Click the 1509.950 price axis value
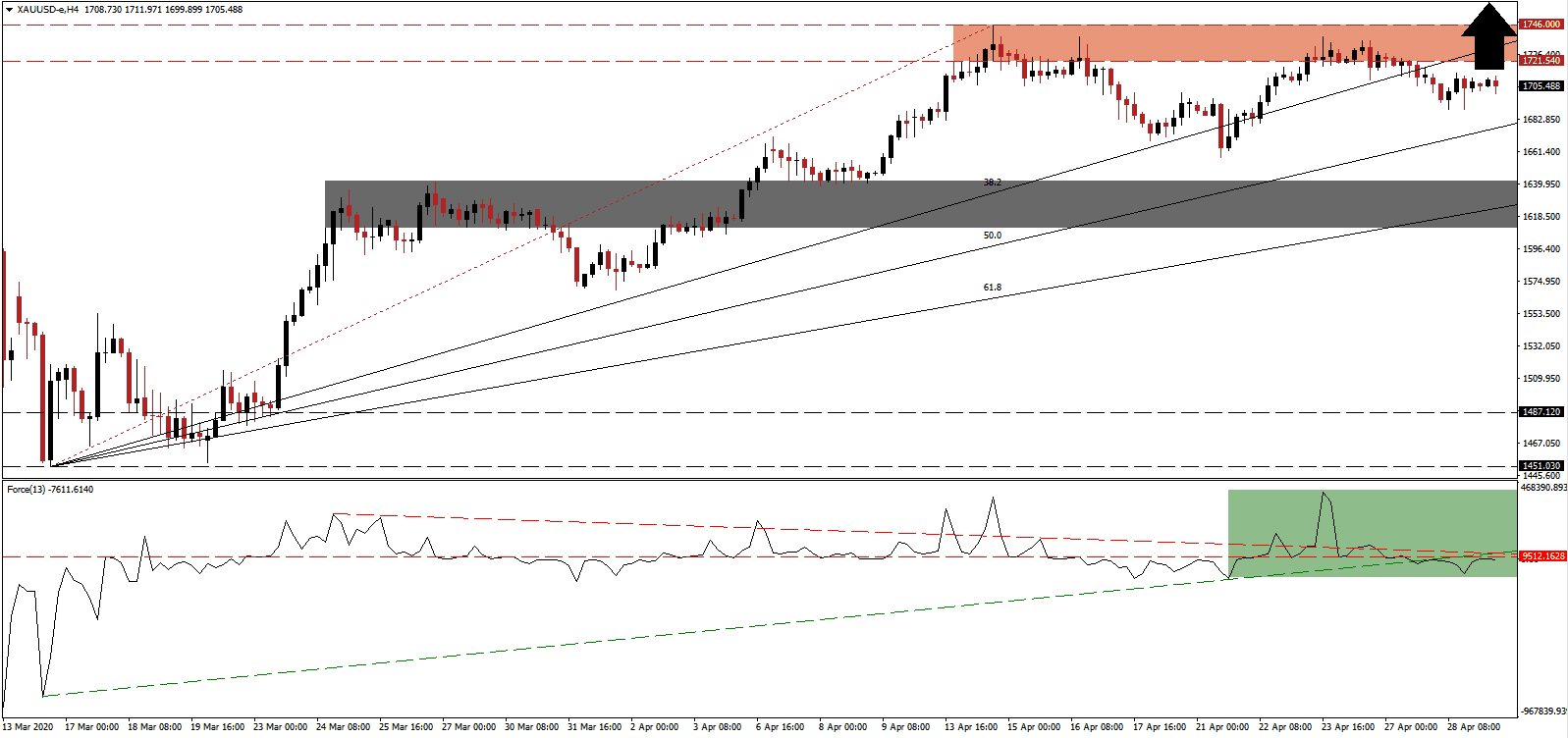Image resolution: width=1568 pixels, height=738 pixels. click(1541, 379)
